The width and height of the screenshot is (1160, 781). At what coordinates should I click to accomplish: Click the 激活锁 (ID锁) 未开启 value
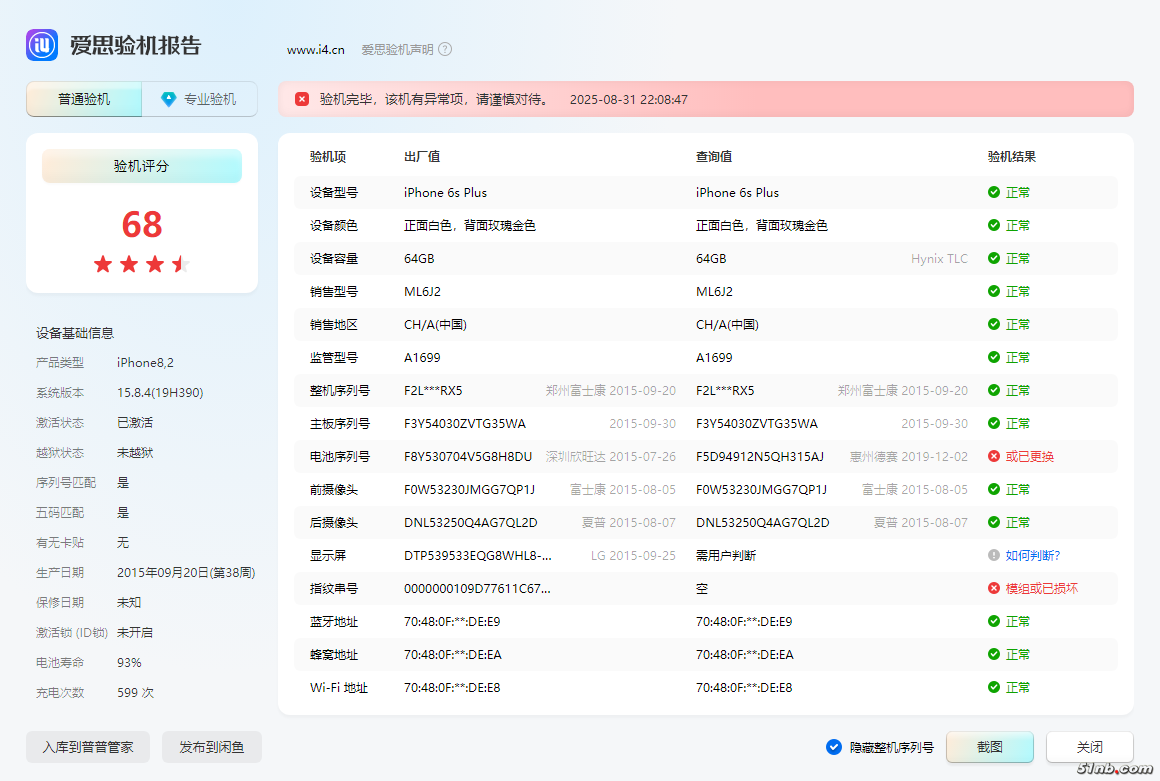[x=135, y=632]
